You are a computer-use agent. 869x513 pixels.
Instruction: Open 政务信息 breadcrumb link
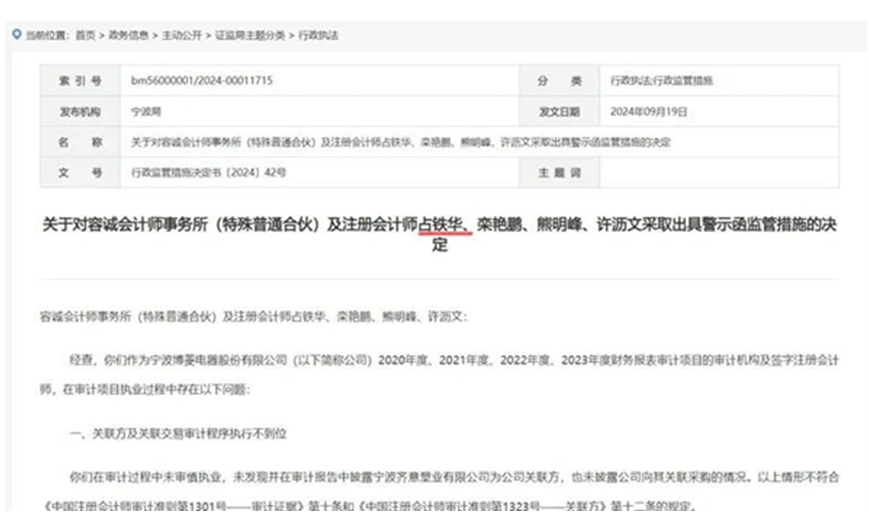pyautogui.click(x=127, y=35)
